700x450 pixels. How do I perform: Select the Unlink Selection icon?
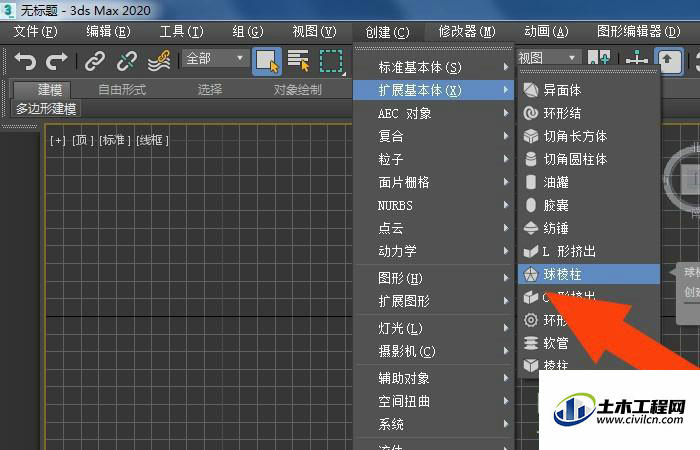point(127,61)
